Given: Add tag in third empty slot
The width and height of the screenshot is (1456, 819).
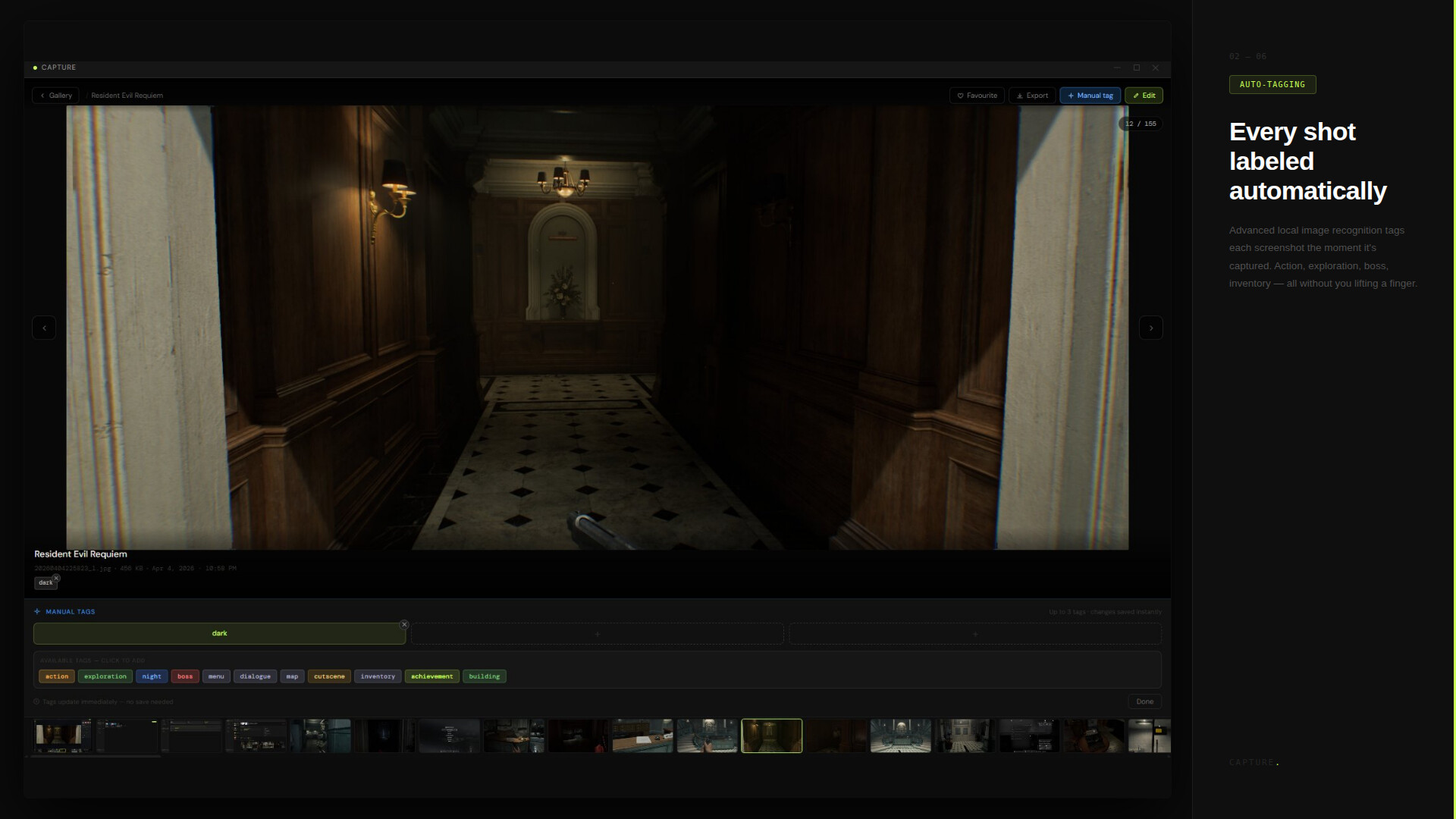Looking at the screenshot, I should [974, 633].
